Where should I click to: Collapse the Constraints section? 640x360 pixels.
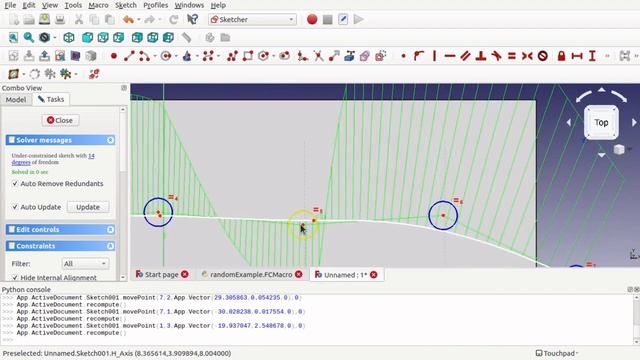(111, 246)
